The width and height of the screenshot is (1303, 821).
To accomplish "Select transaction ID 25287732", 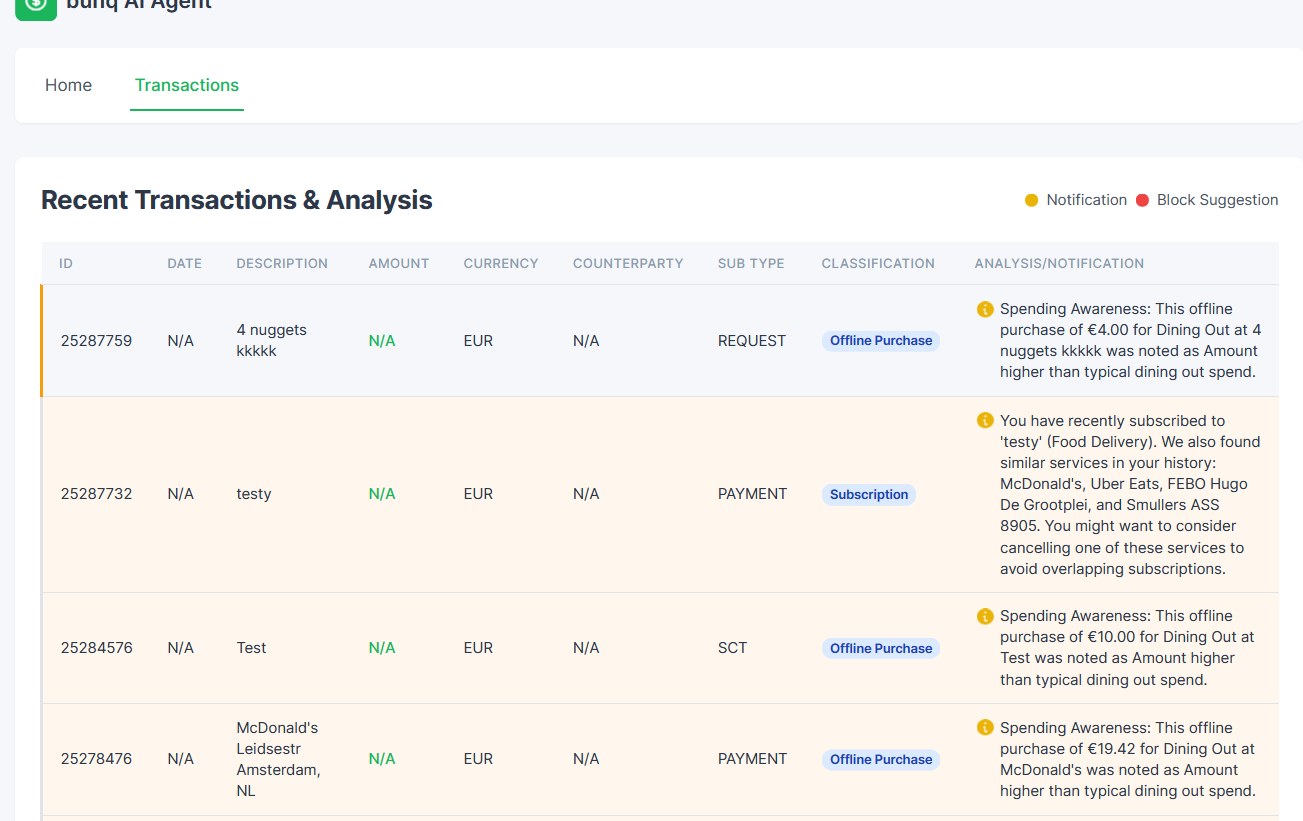I will click(96, 494).
